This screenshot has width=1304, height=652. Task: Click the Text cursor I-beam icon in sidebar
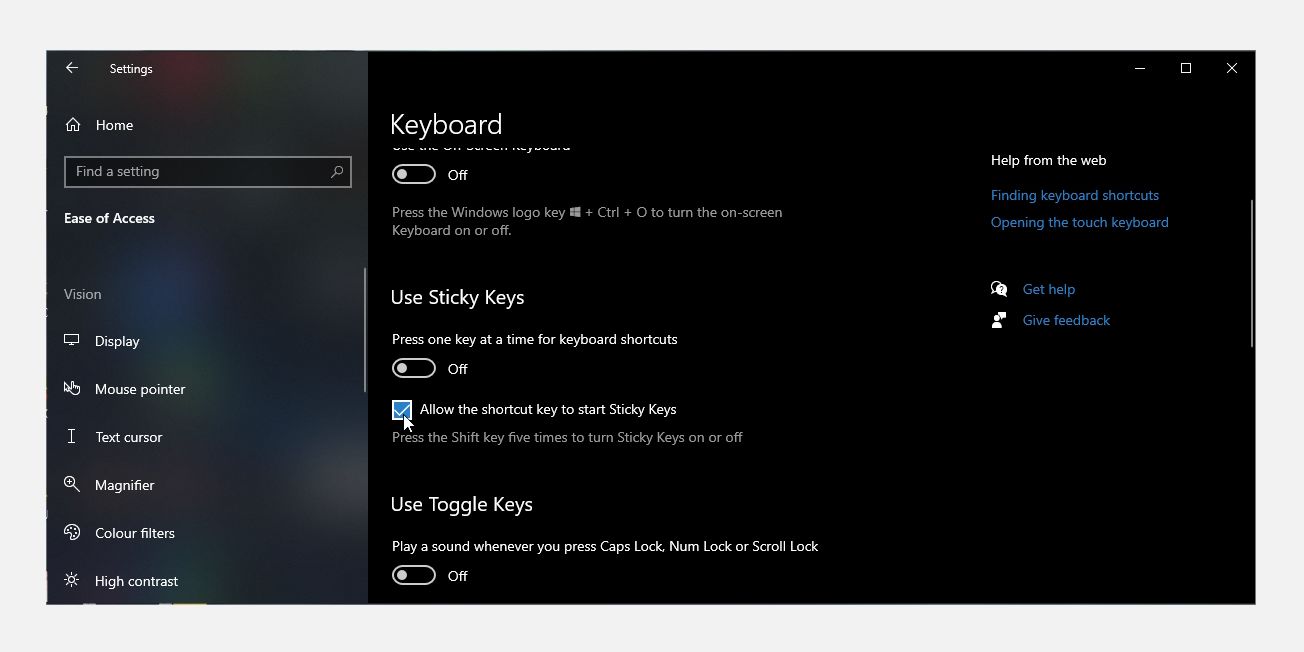(71, 436)
